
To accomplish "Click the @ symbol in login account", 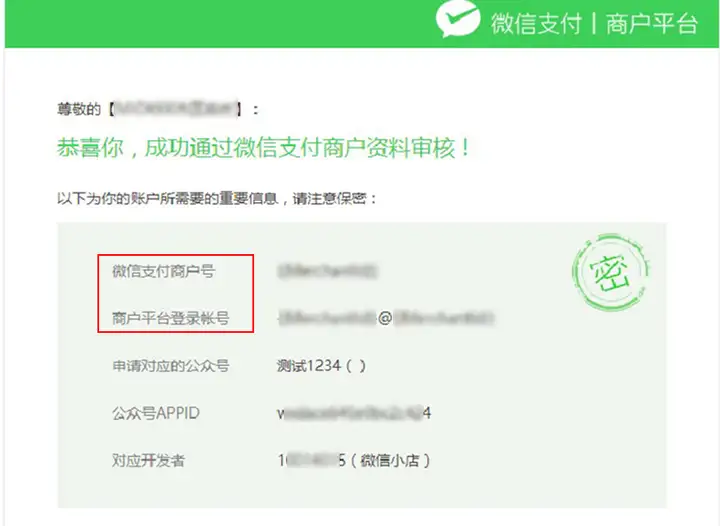I will (x=385, y=318).
